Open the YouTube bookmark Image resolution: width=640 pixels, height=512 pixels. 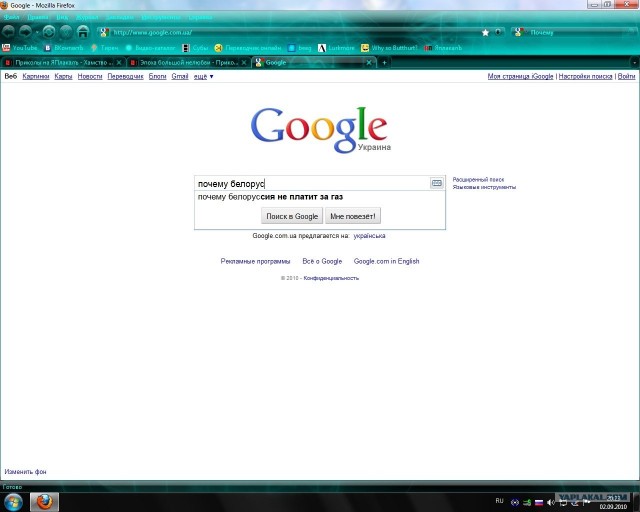point(20,48)
